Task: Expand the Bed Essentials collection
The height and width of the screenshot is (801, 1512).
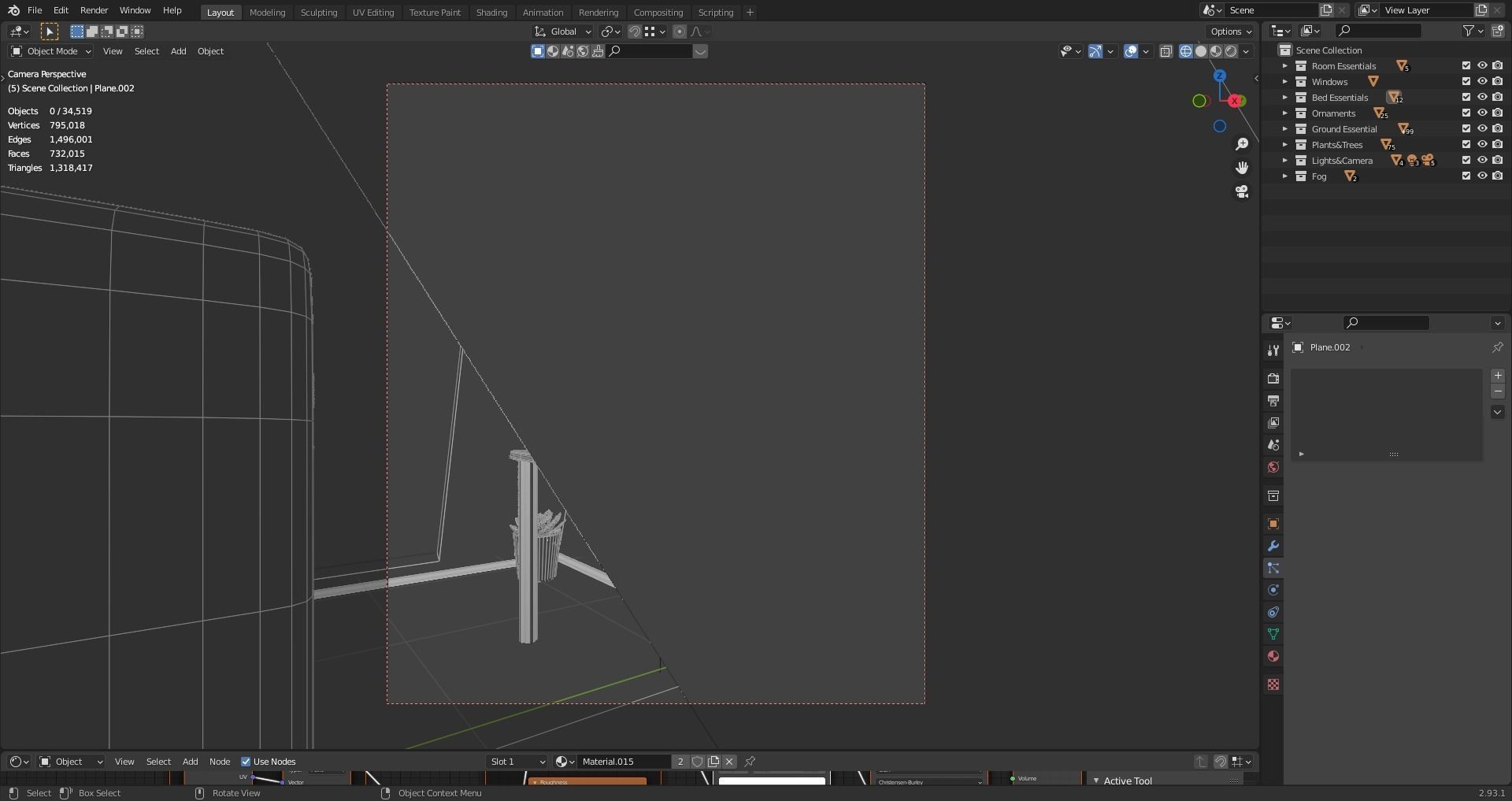Action: click(1284, 98)
